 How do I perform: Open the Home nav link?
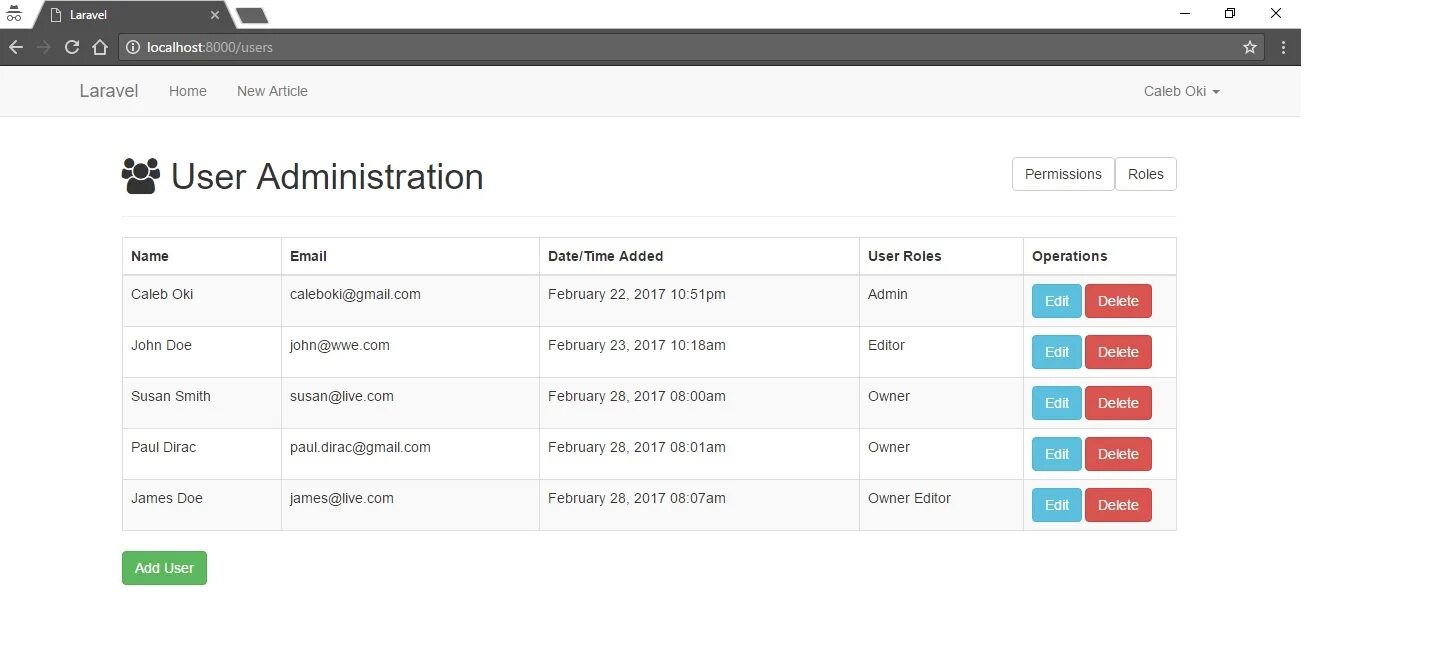(188, 91)
